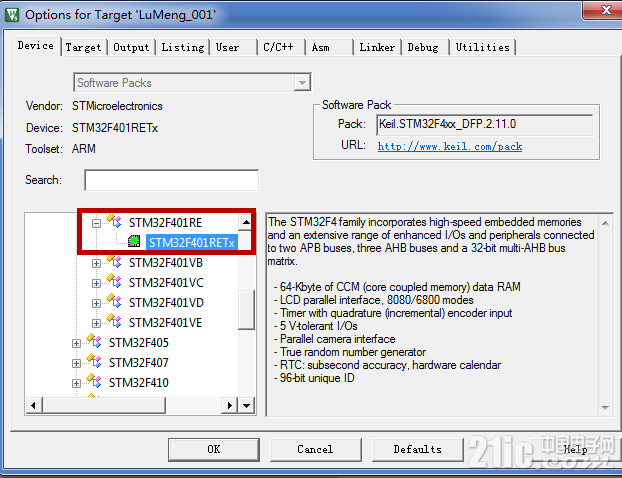
Task: Expand the STM32F405 tree node
Action: point(76,344)
